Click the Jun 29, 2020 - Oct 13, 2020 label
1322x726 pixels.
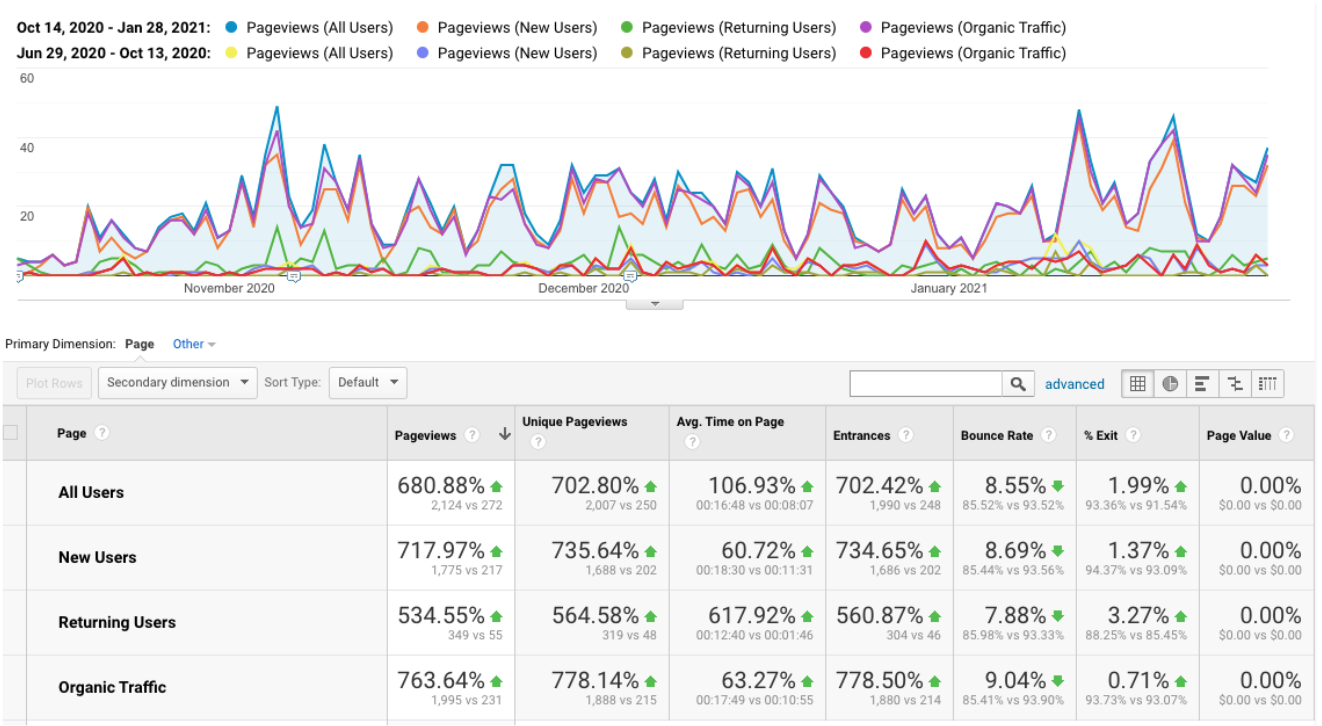pos(113,53)
